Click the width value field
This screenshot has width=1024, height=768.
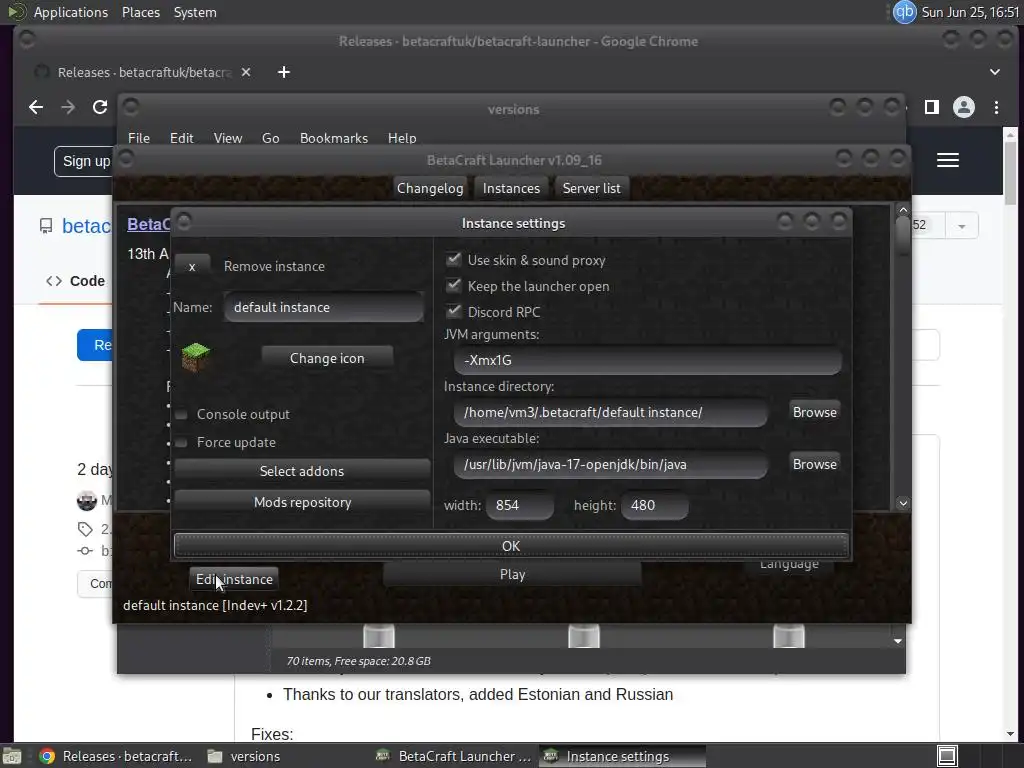point(520,505)
